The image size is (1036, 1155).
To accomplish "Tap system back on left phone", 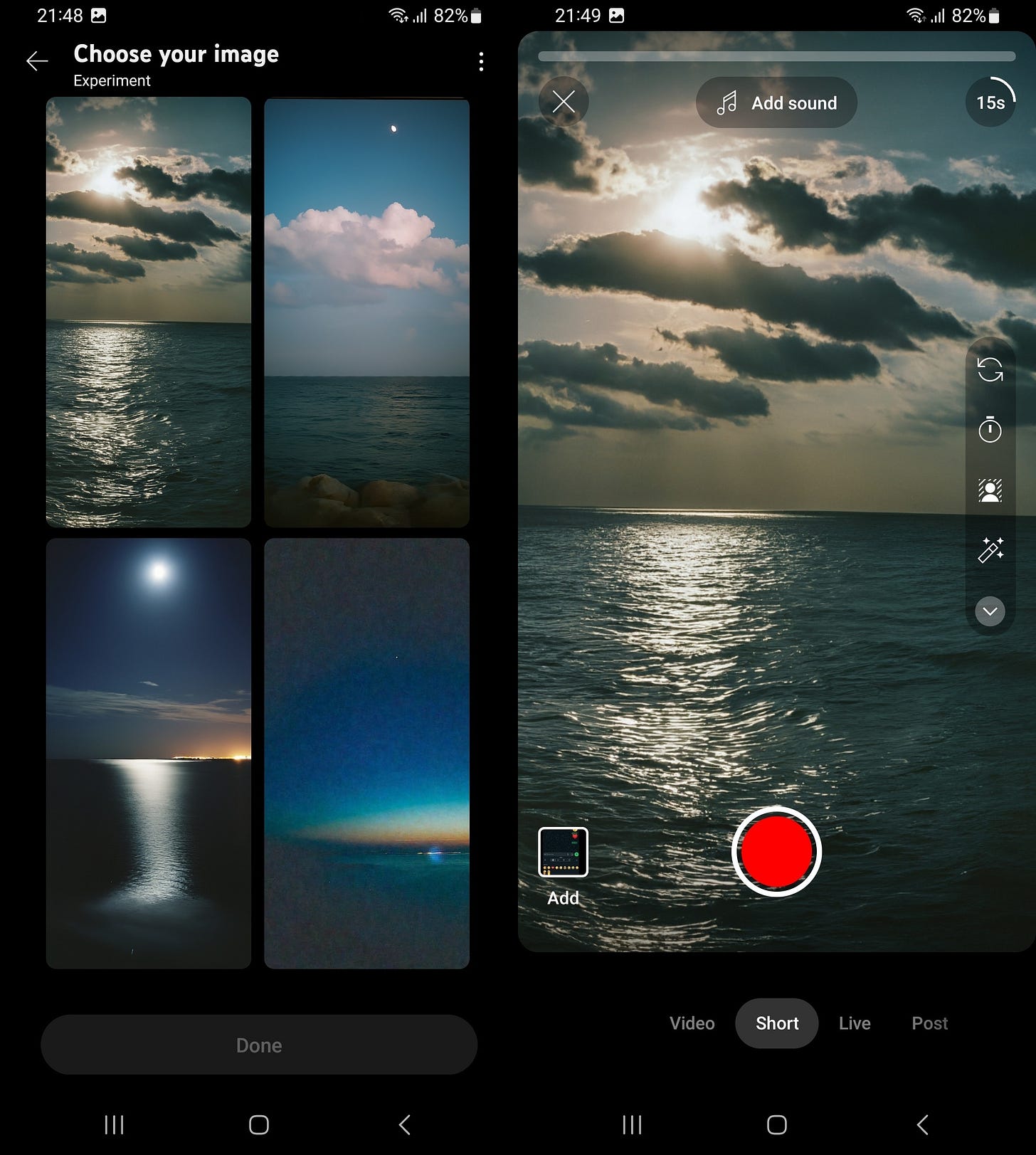I will tap(404, 1124).
